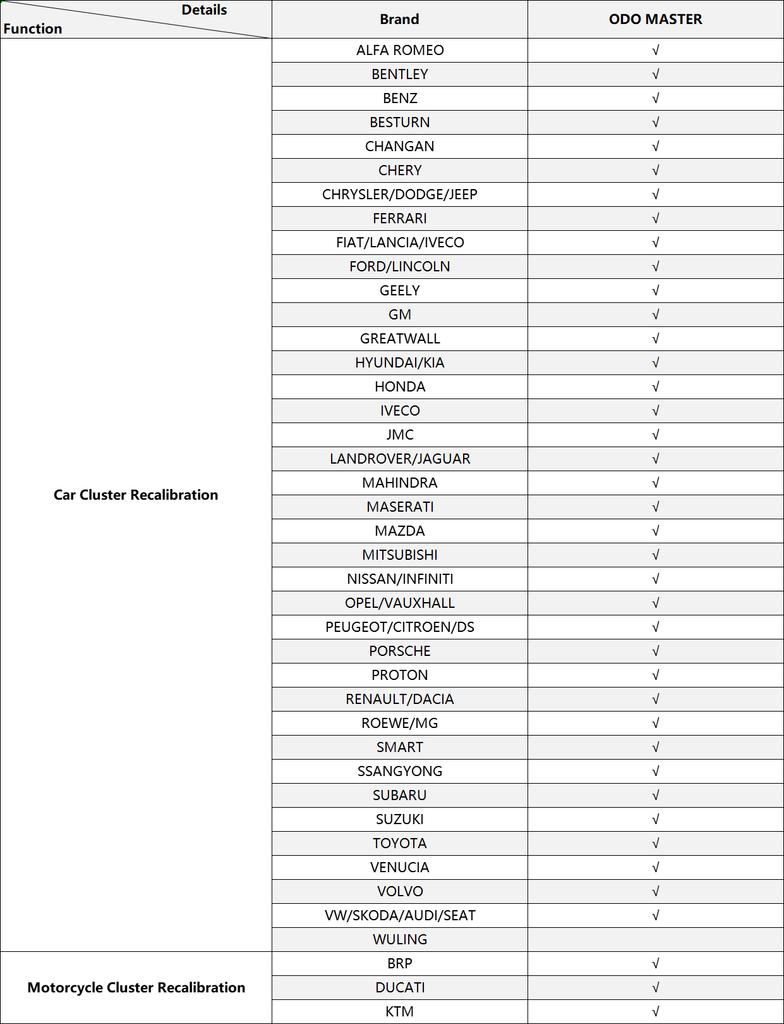Screen dimensions: 784x1024
Task: Click the VW/SKODA/AUDI/SEAT brand entry
Action: click(400, 915)
